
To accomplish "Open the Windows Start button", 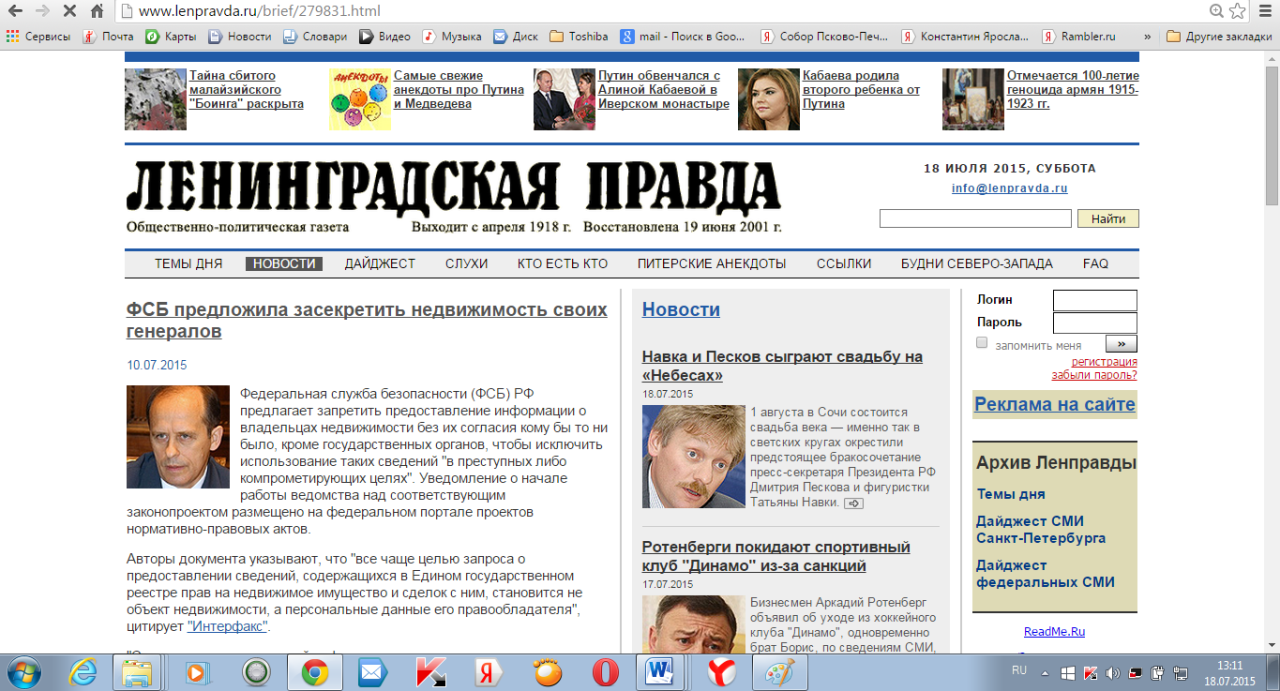I will 24,672.
